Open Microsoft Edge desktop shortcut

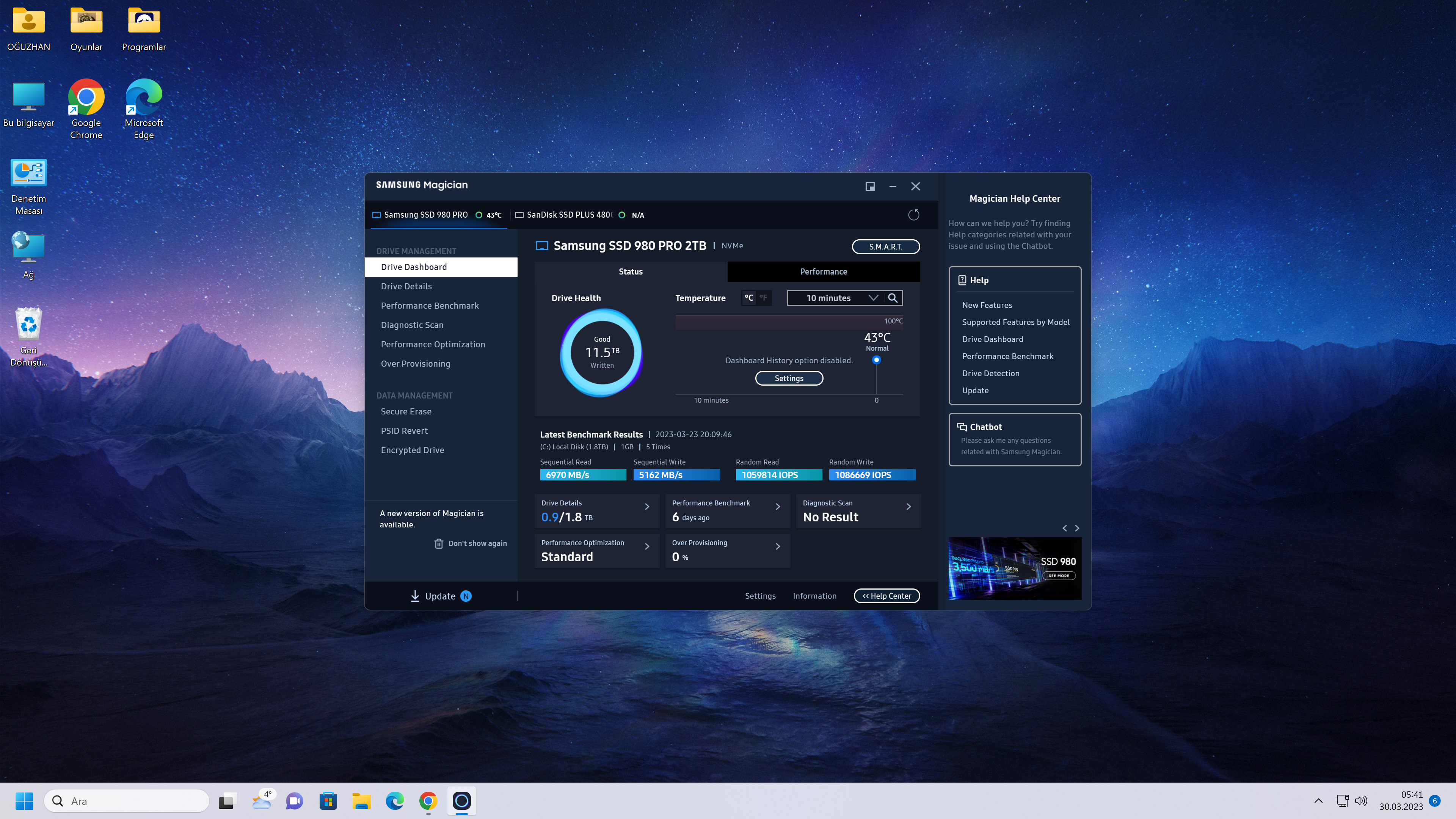coord(144,109)
